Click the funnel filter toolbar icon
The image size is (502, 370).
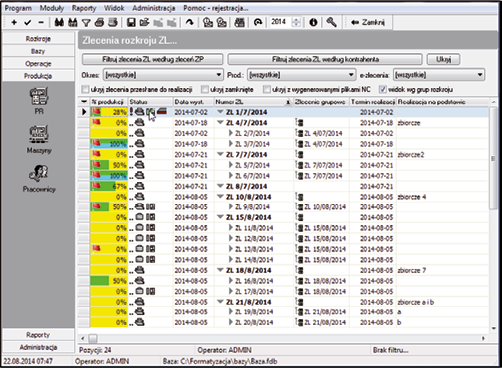(x=86, y=23)
